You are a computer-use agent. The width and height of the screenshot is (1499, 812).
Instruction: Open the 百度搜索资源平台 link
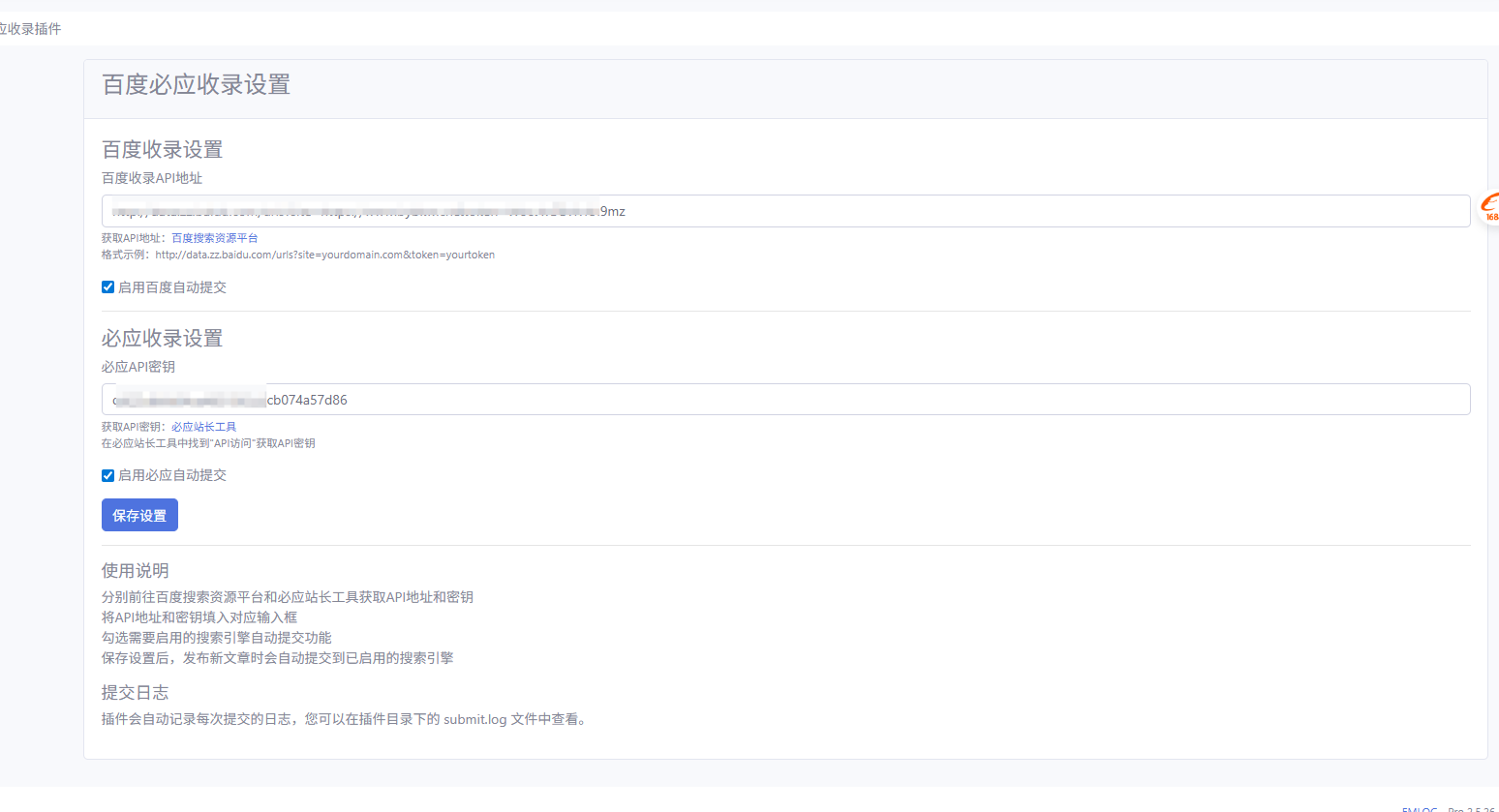pyautogui.click(x=215, y=238)
